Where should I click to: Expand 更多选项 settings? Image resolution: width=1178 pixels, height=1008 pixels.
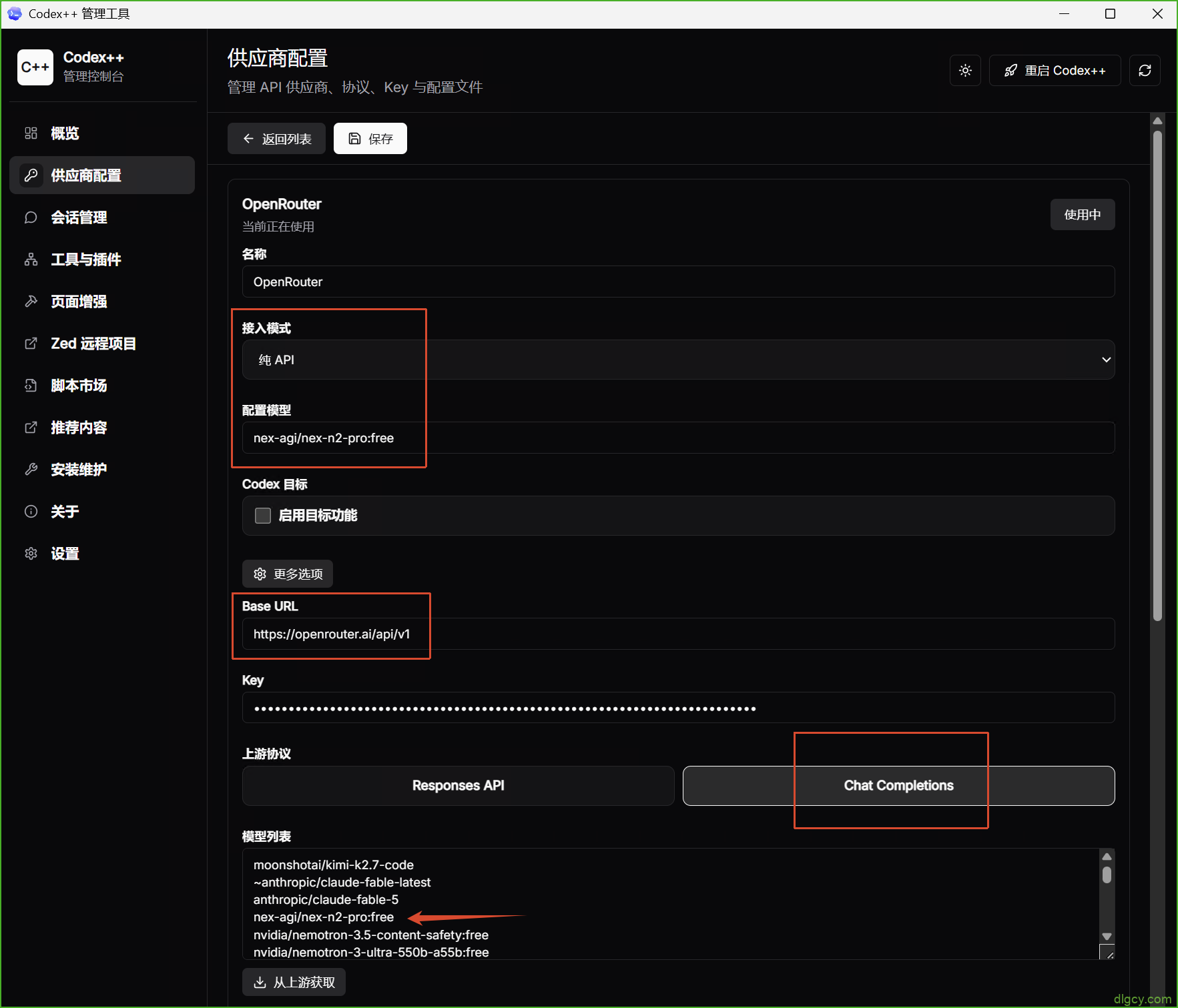(288, 574)
